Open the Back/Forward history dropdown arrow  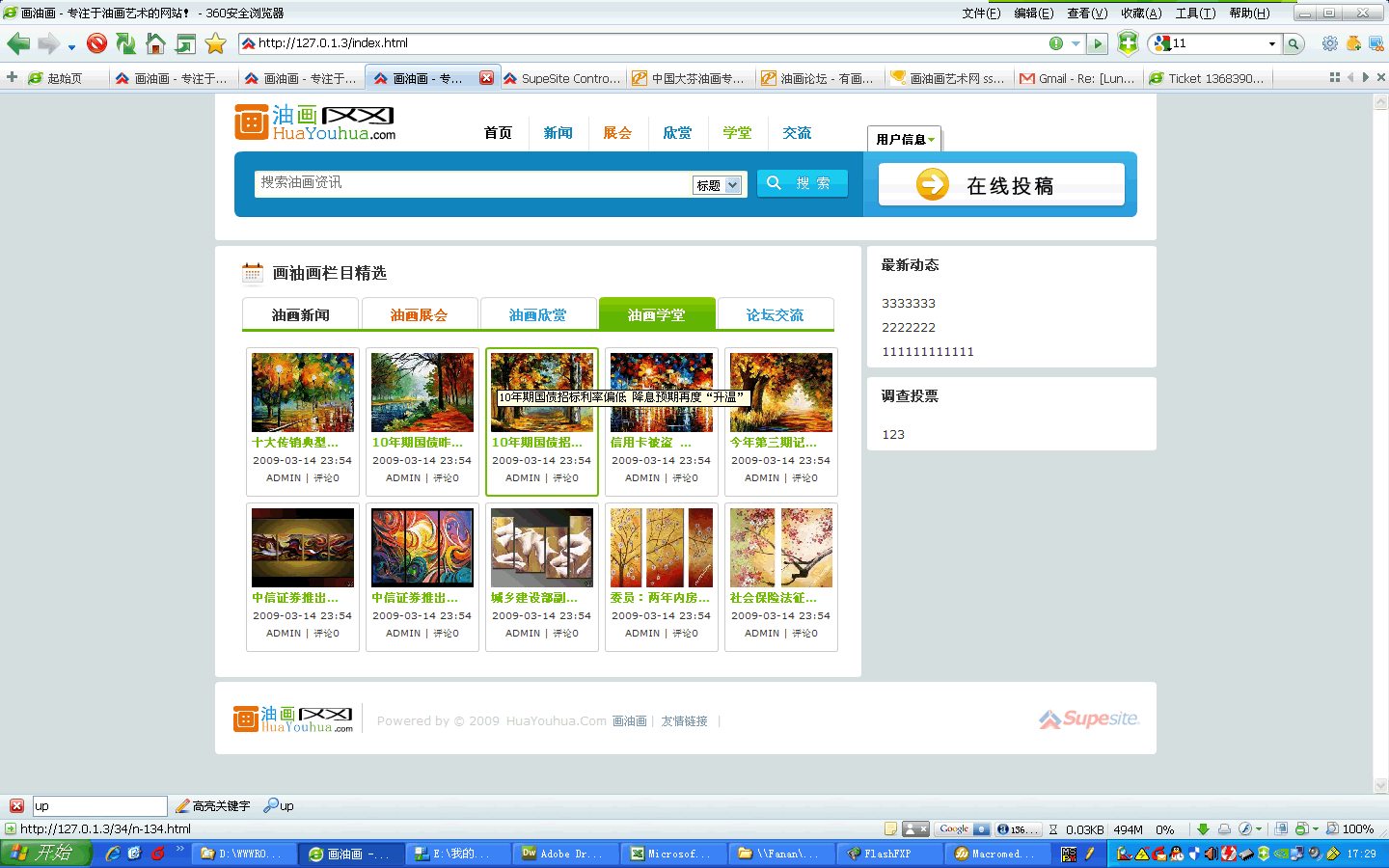tap(71, 46)
